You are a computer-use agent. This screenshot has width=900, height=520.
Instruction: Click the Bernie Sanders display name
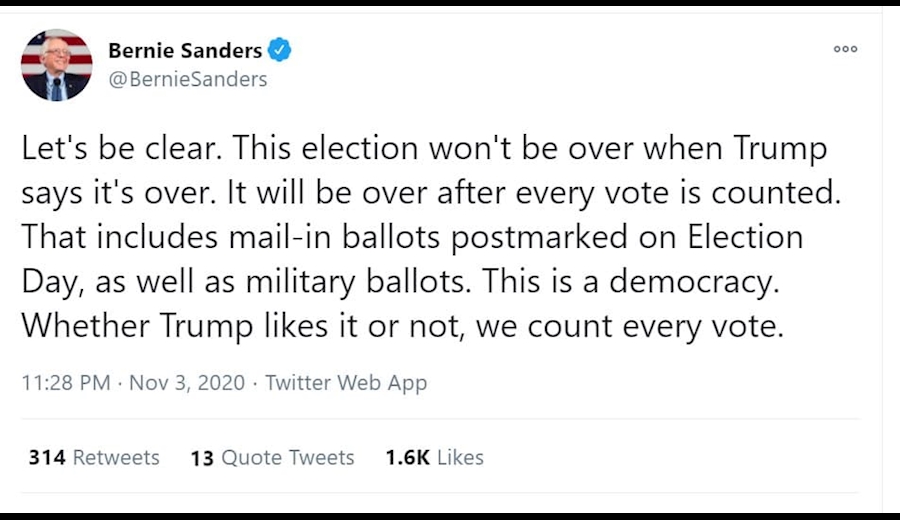coord(185,50)
